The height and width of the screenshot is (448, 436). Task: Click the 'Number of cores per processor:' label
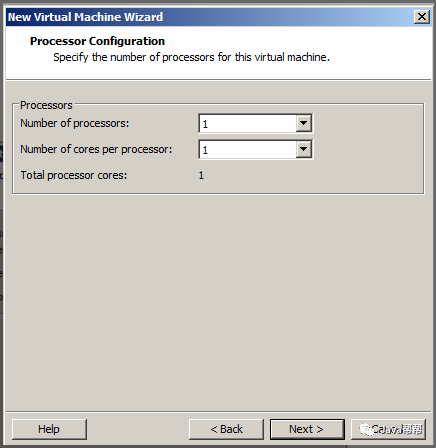click(96, 149)
